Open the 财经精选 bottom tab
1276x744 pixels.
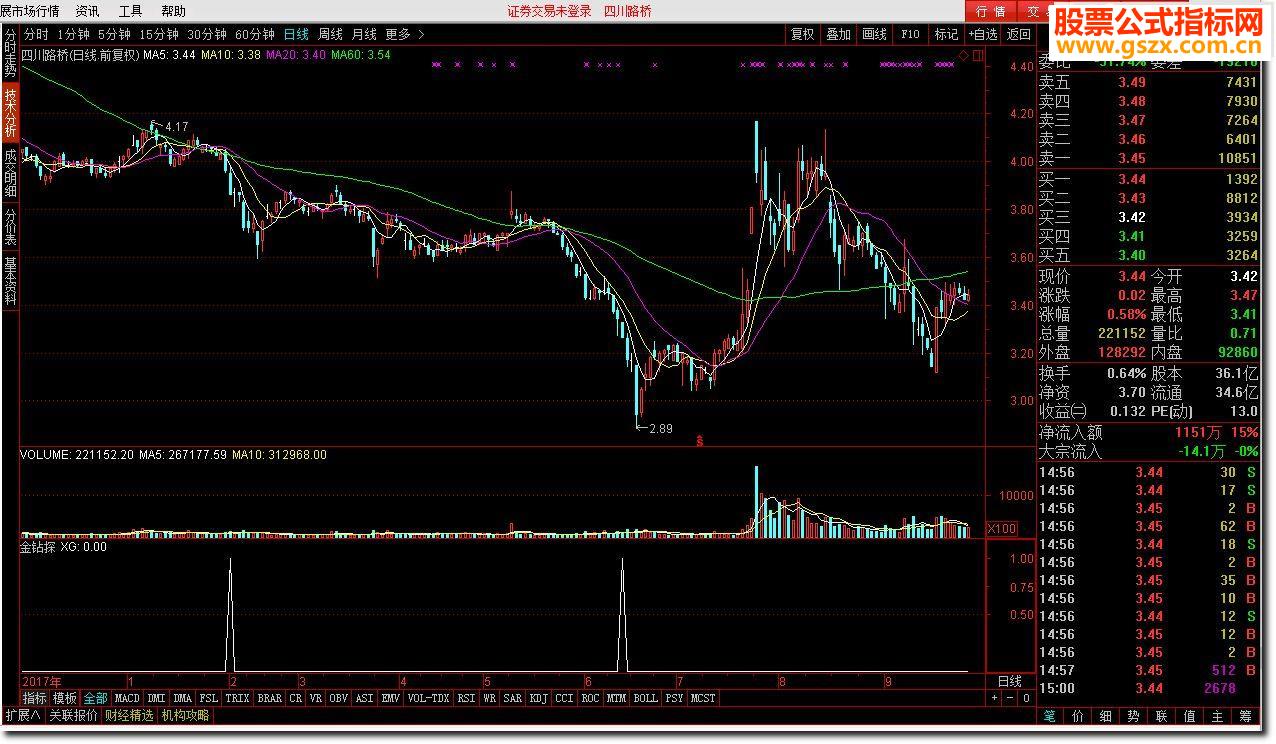click(129, 715)
